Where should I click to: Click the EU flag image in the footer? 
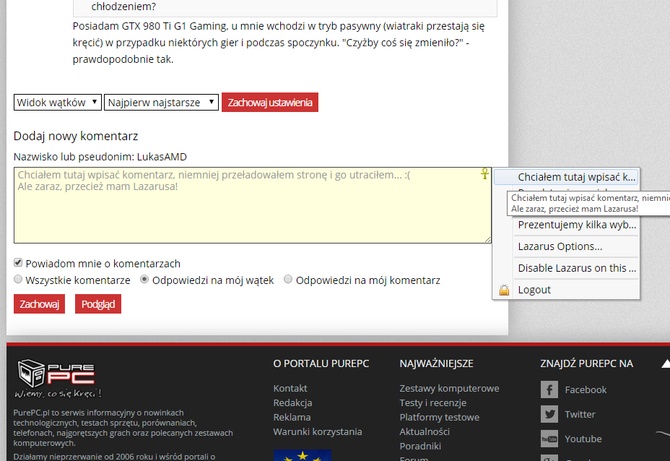coord(303,455)
